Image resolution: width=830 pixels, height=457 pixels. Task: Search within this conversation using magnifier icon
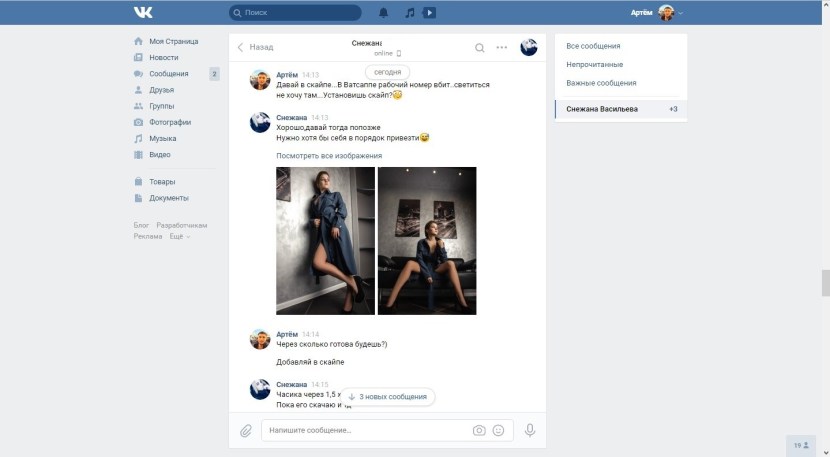480,47
